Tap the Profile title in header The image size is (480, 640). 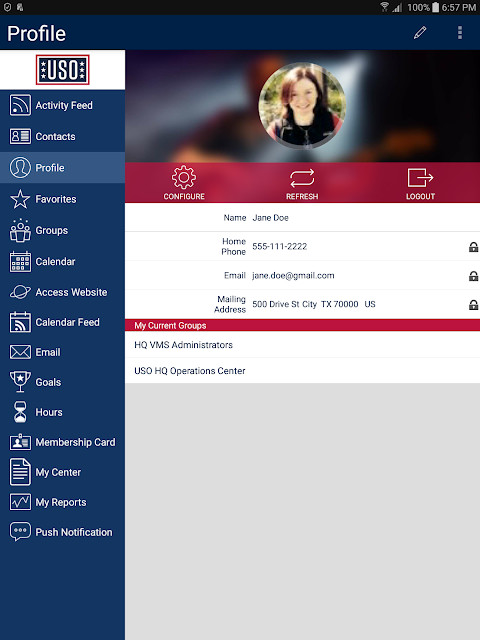pyautogui.click(x=36, y=33)
